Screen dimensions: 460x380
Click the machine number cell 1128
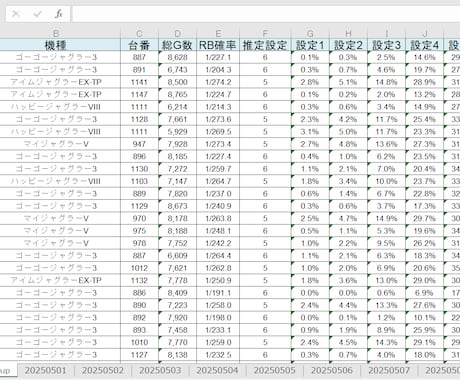(x=139, y=119)
